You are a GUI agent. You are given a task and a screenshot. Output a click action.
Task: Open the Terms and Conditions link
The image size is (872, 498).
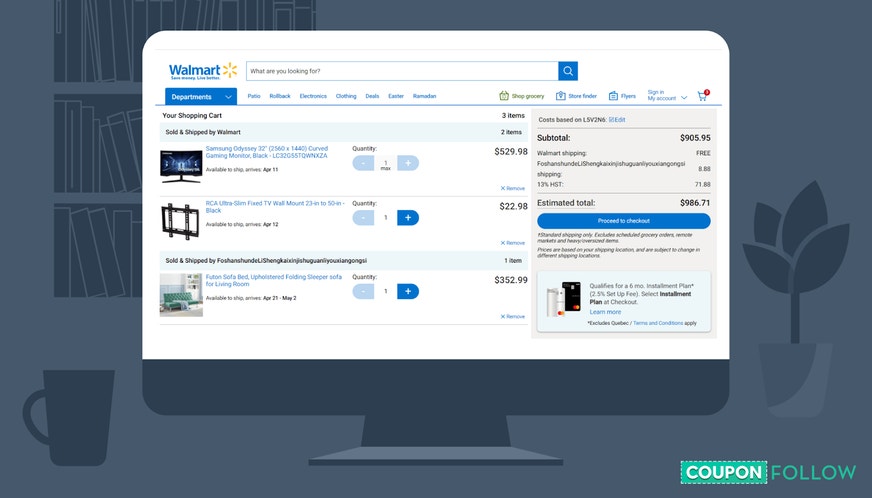pos(658,323)
